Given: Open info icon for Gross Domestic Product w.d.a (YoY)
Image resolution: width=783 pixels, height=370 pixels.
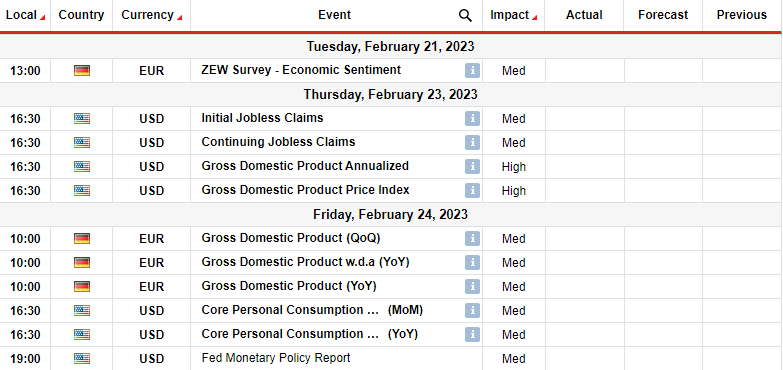Looking at the screenshot, I should point(472,262).
